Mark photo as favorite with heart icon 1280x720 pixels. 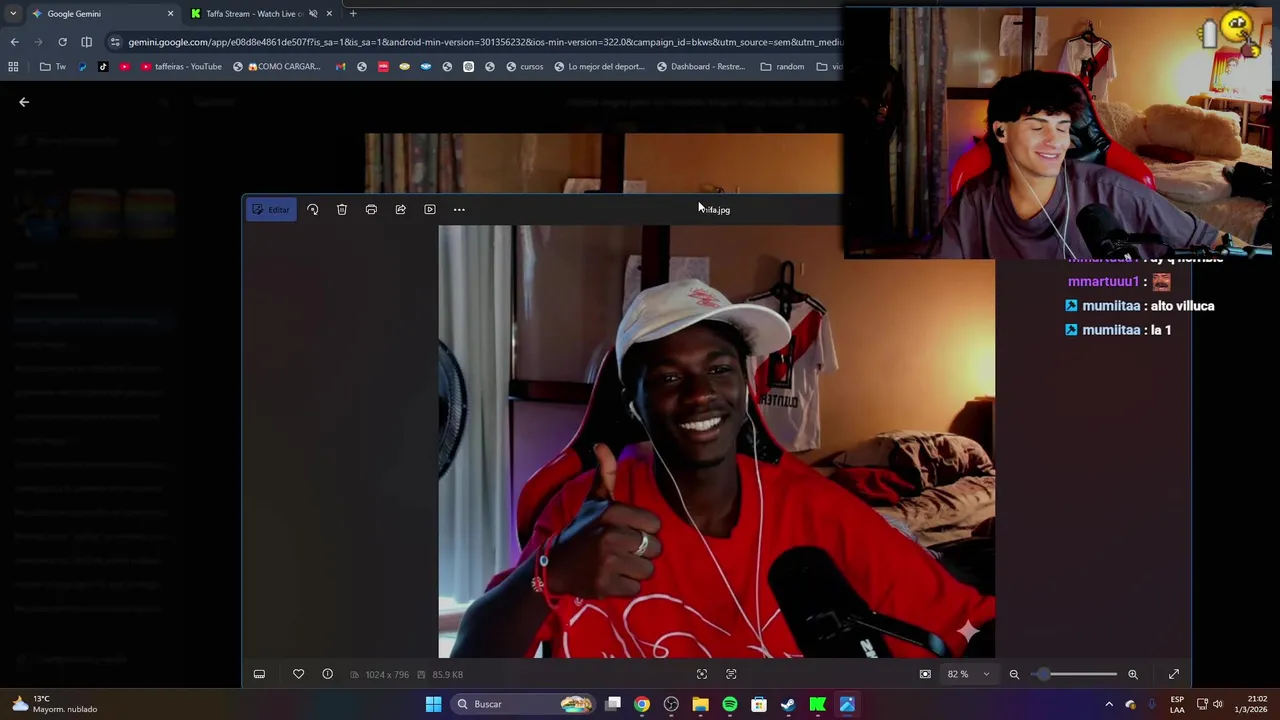click(298, 674)
